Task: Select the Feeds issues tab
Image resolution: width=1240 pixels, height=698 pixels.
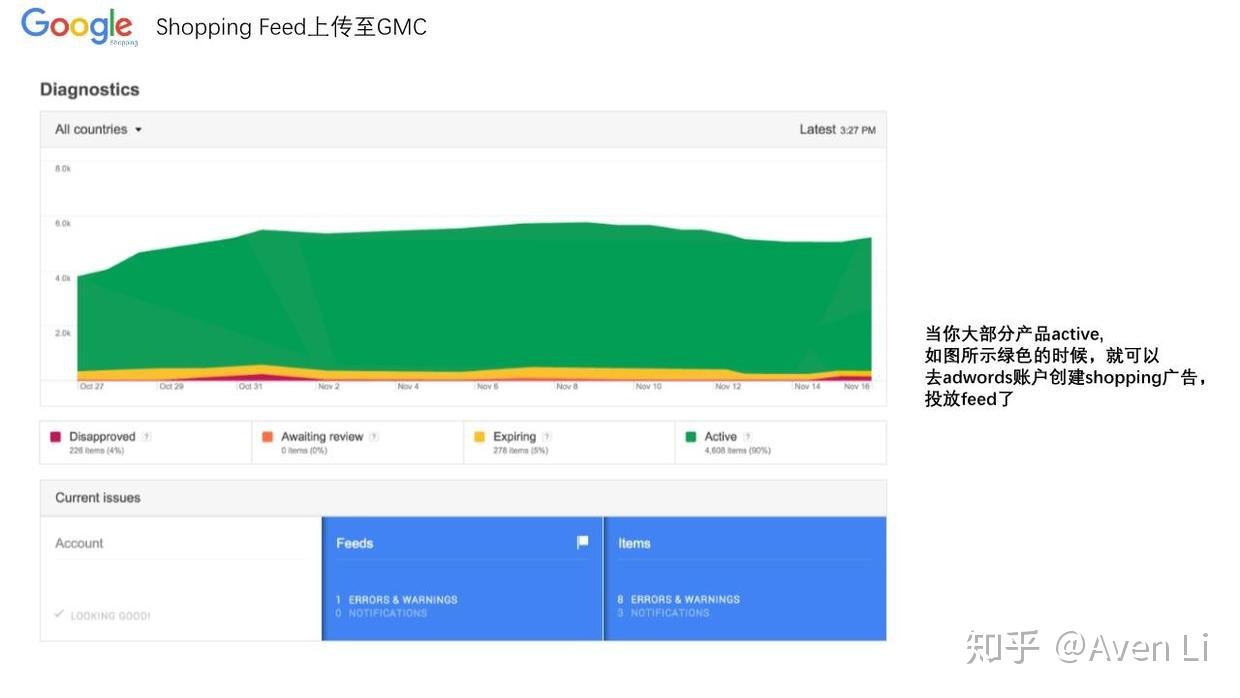Action: coord(462,578)
